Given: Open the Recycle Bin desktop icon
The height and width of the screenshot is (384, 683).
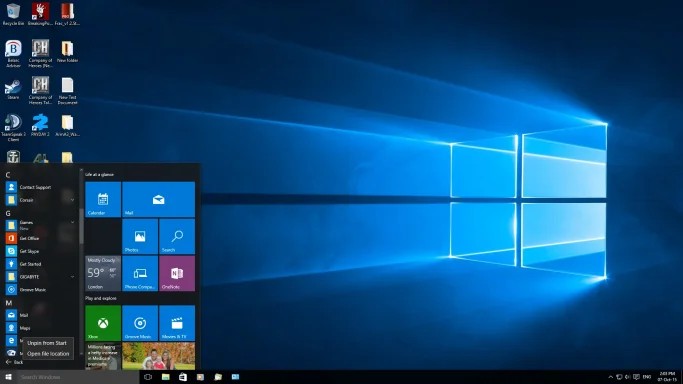Looking at the screenshot, I should click(13, 14).
